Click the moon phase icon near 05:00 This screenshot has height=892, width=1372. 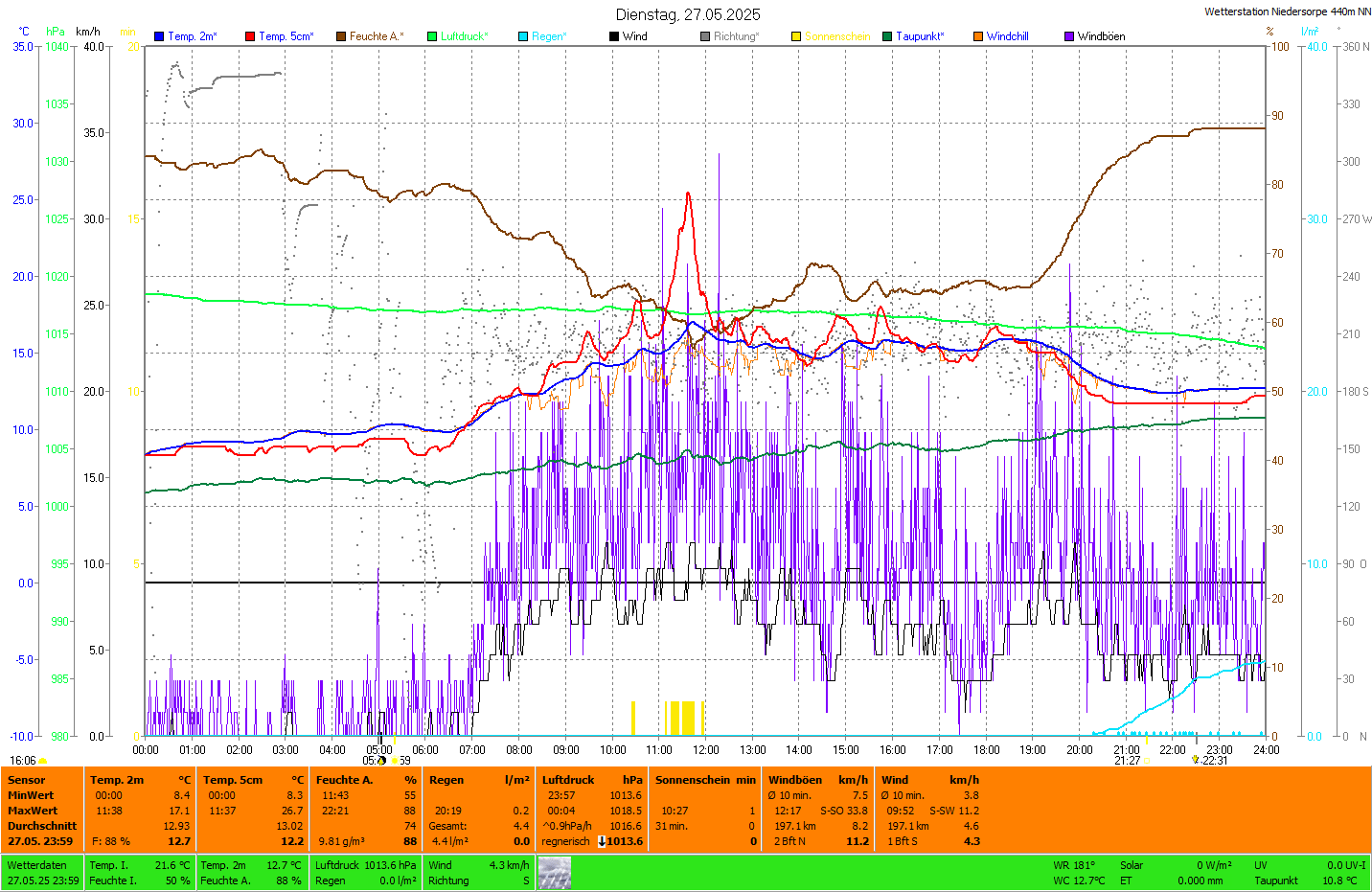click(x=381, y=761)
